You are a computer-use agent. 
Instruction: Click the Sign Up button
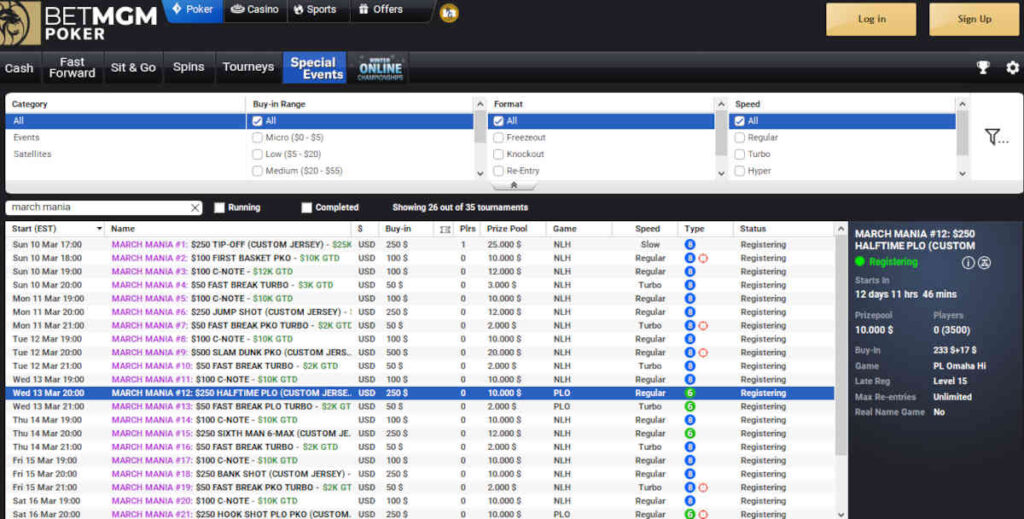974,19
